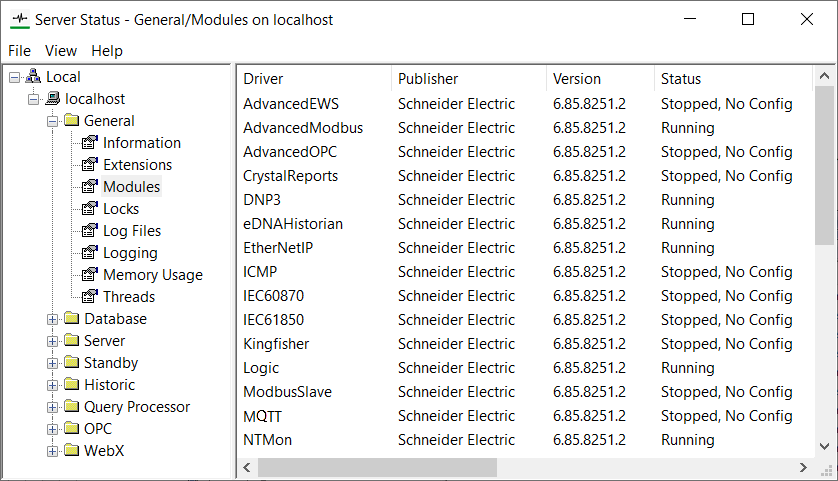The height and width of the screenshot is (481, 838).
Task: Open the File menu
Action: [x=19, y=51]
